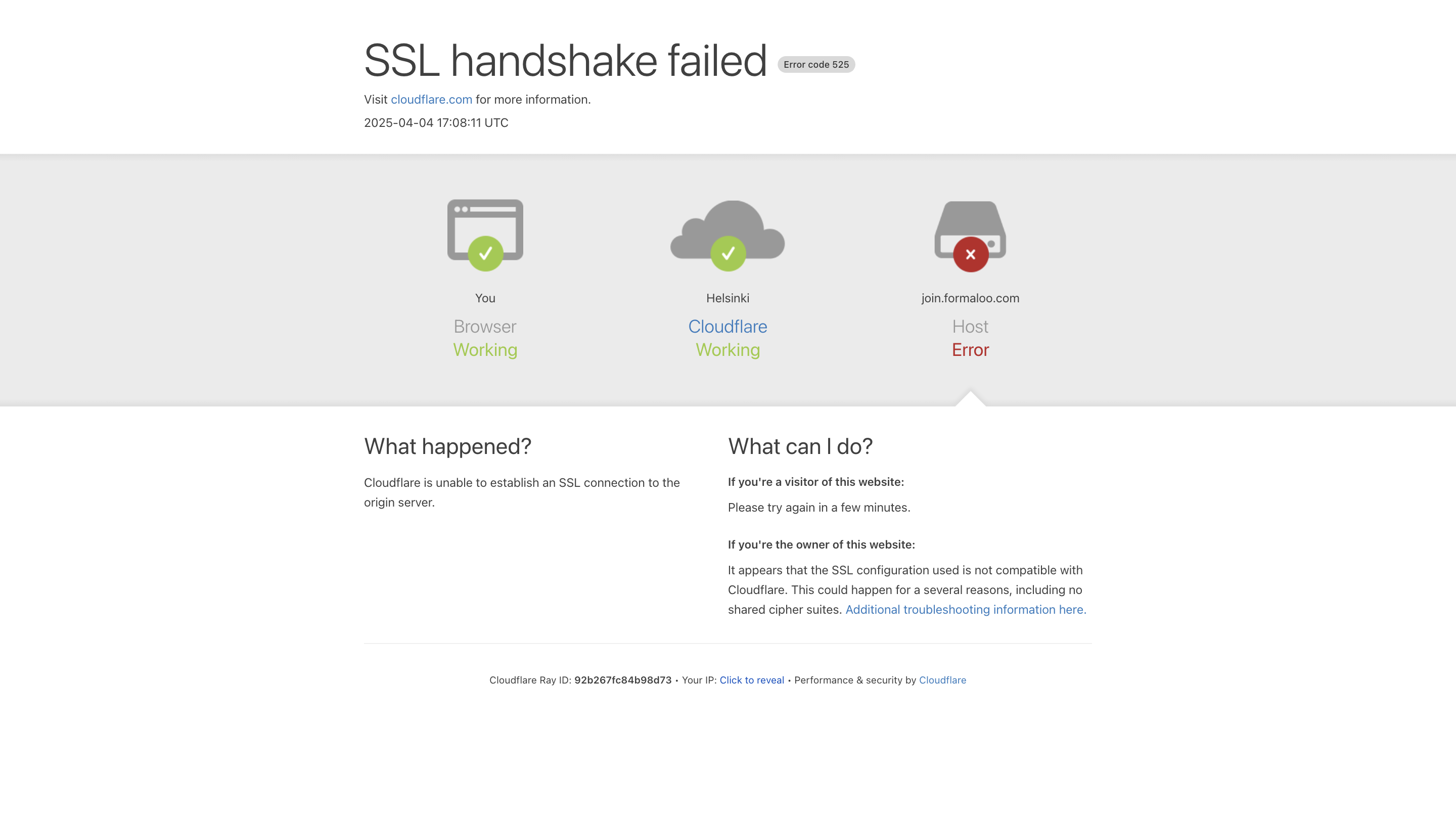Click the Error code 525 badge

point(815,64)
